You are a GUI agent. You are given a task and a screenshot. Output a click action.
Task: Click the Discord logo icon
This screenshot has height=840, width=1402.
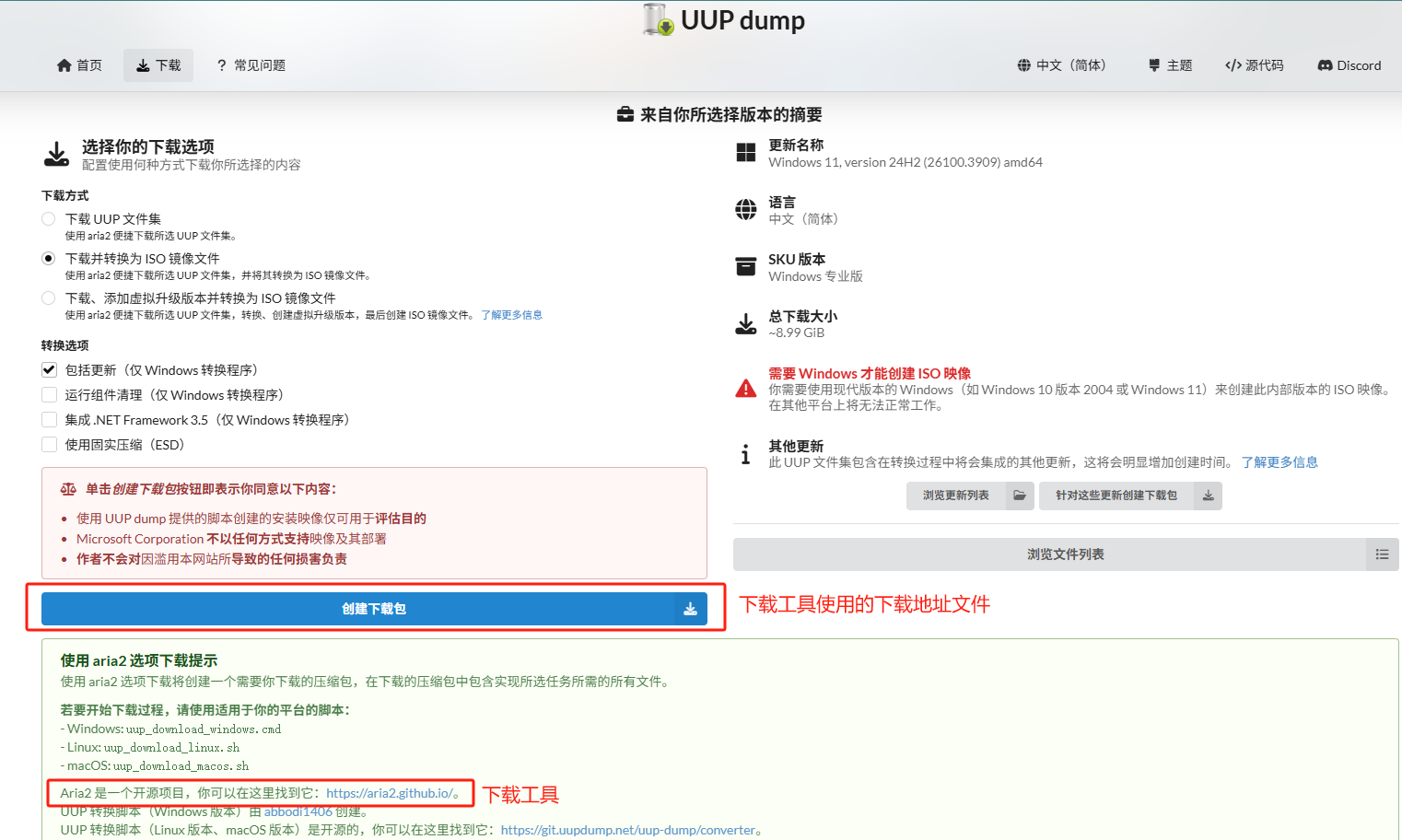(x=1326, y=65)
